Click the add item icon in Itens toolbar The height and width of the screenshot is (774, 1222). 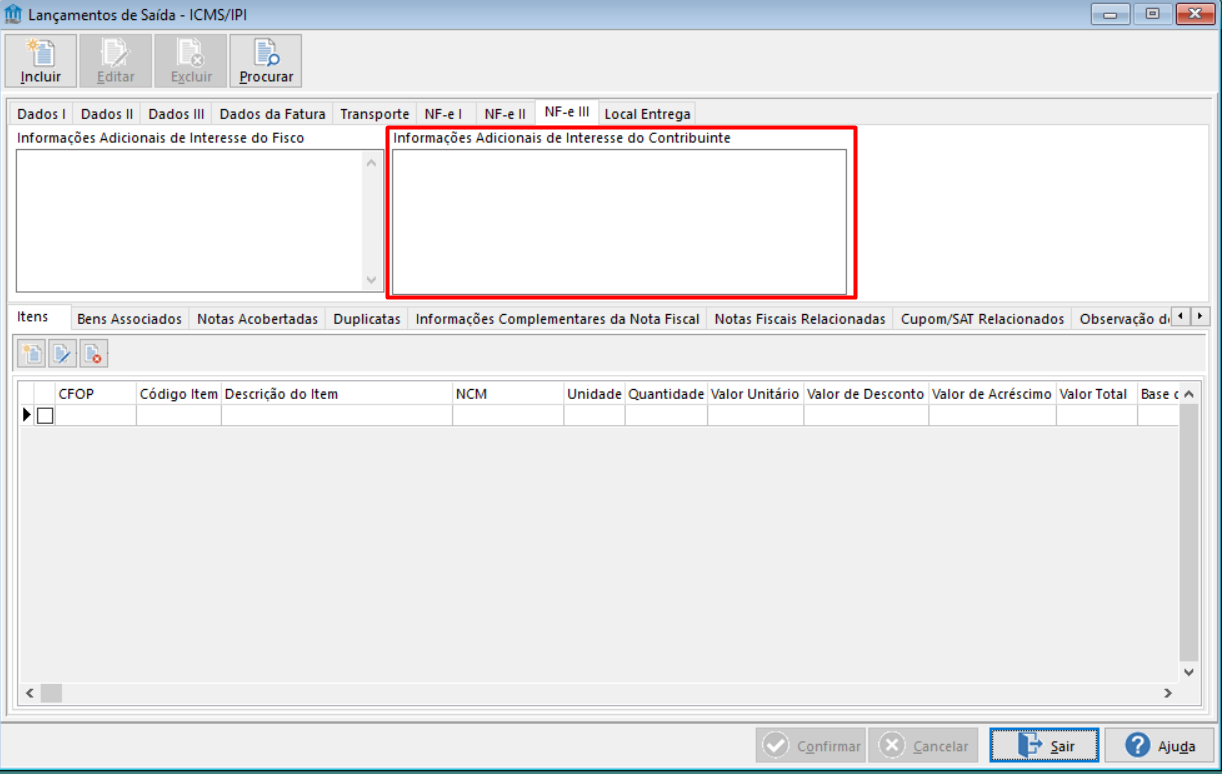click(33, 353)
